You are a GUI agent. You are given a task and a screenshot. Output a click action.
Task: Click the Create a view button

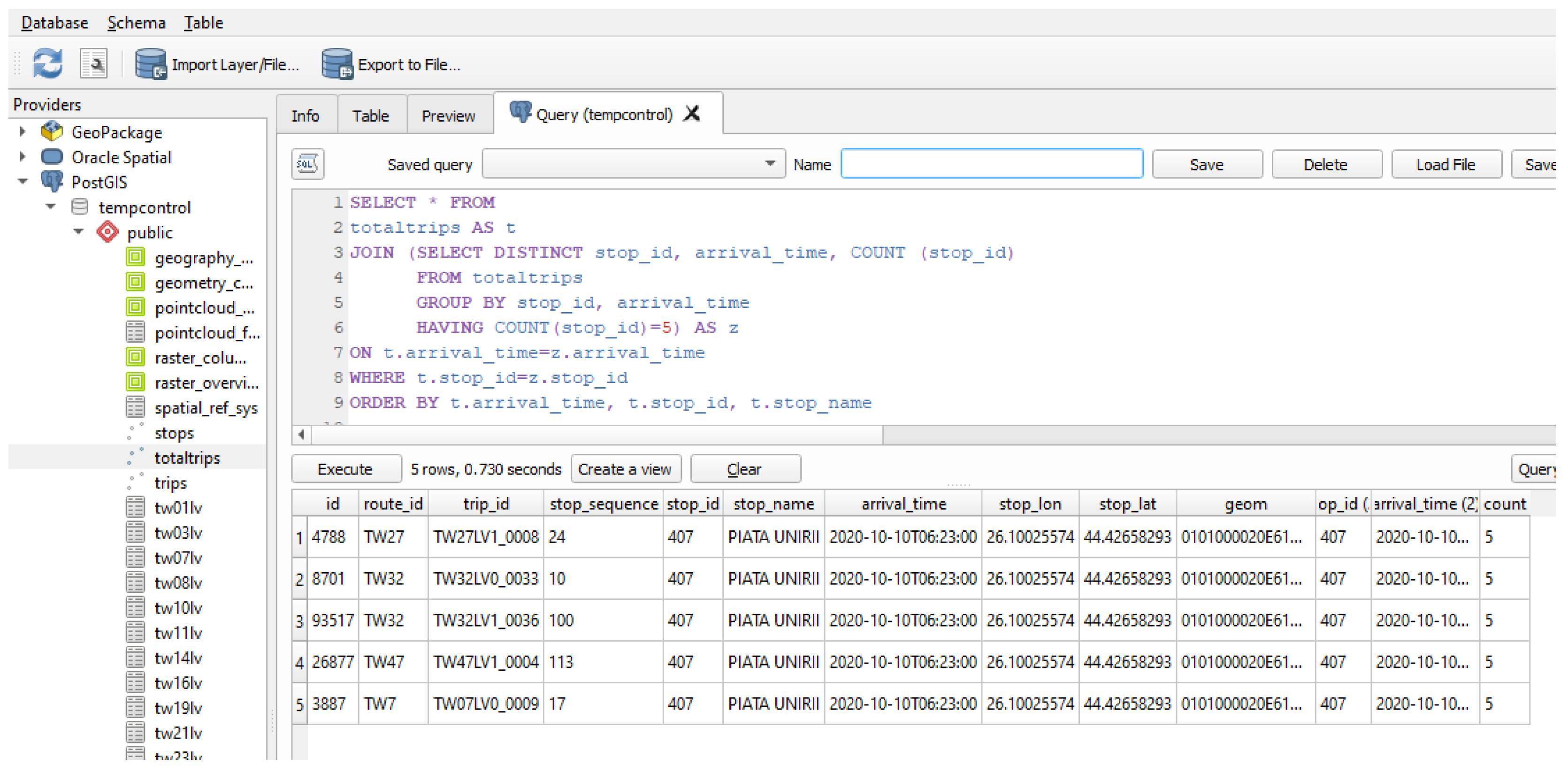[625, 469]
